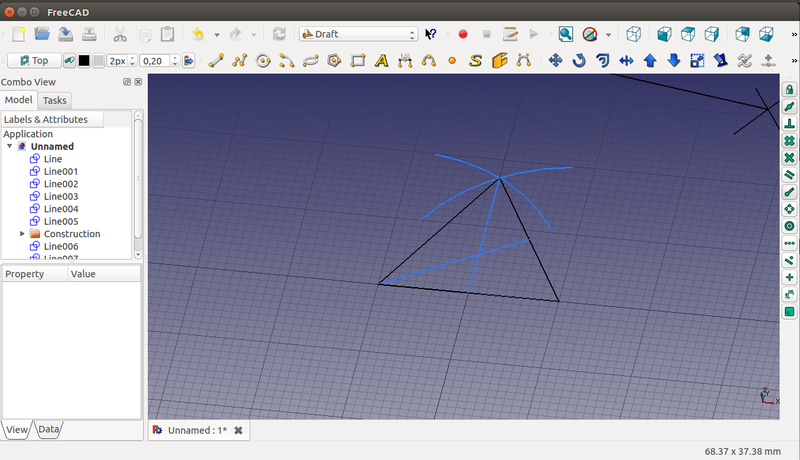Click the Top working plane button
This screenshot has width=800, height=460.
click(x=33, y=60)
